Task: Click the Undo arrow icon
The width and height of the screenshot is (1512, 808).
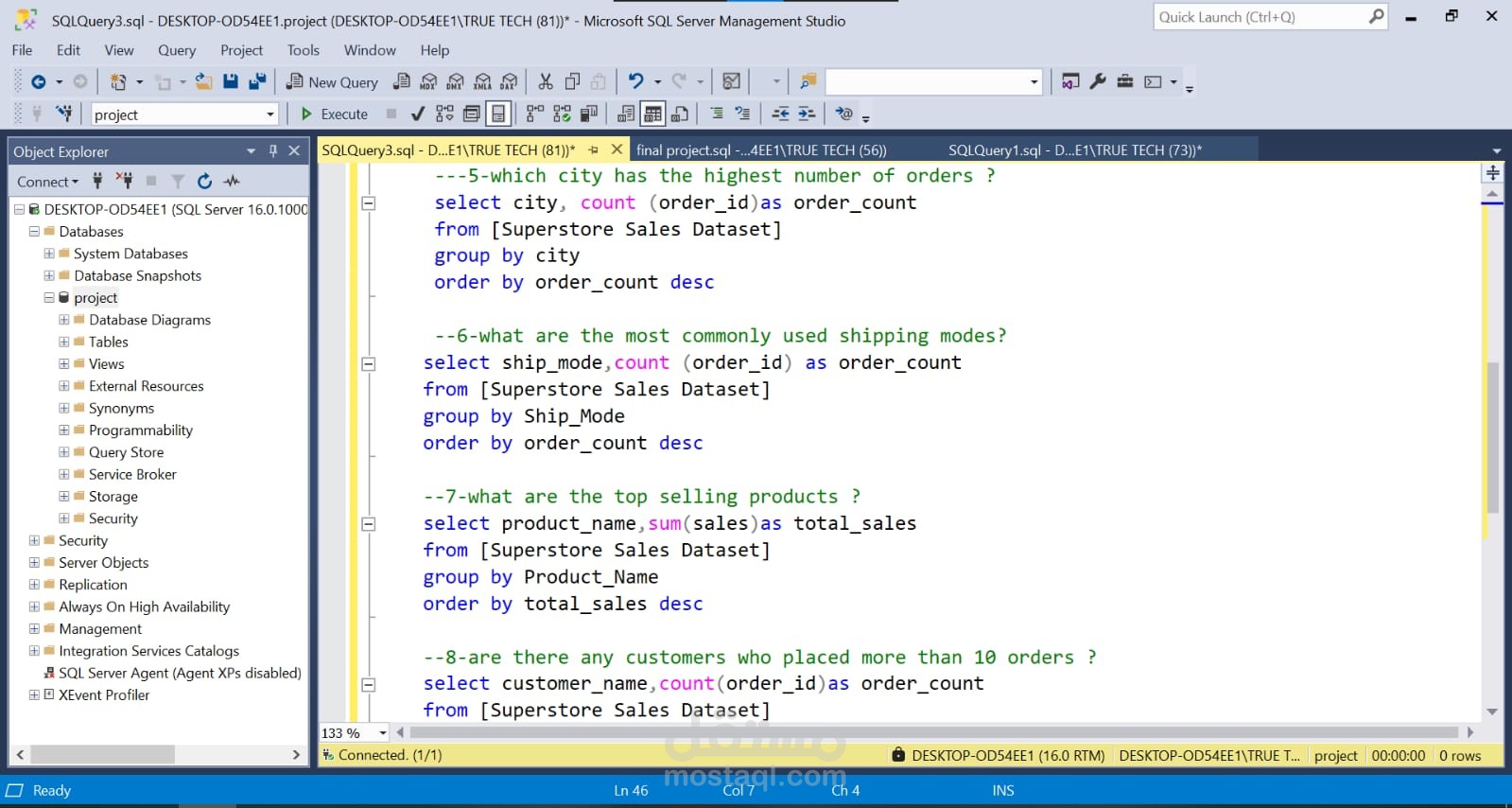Action: (636, 82)
